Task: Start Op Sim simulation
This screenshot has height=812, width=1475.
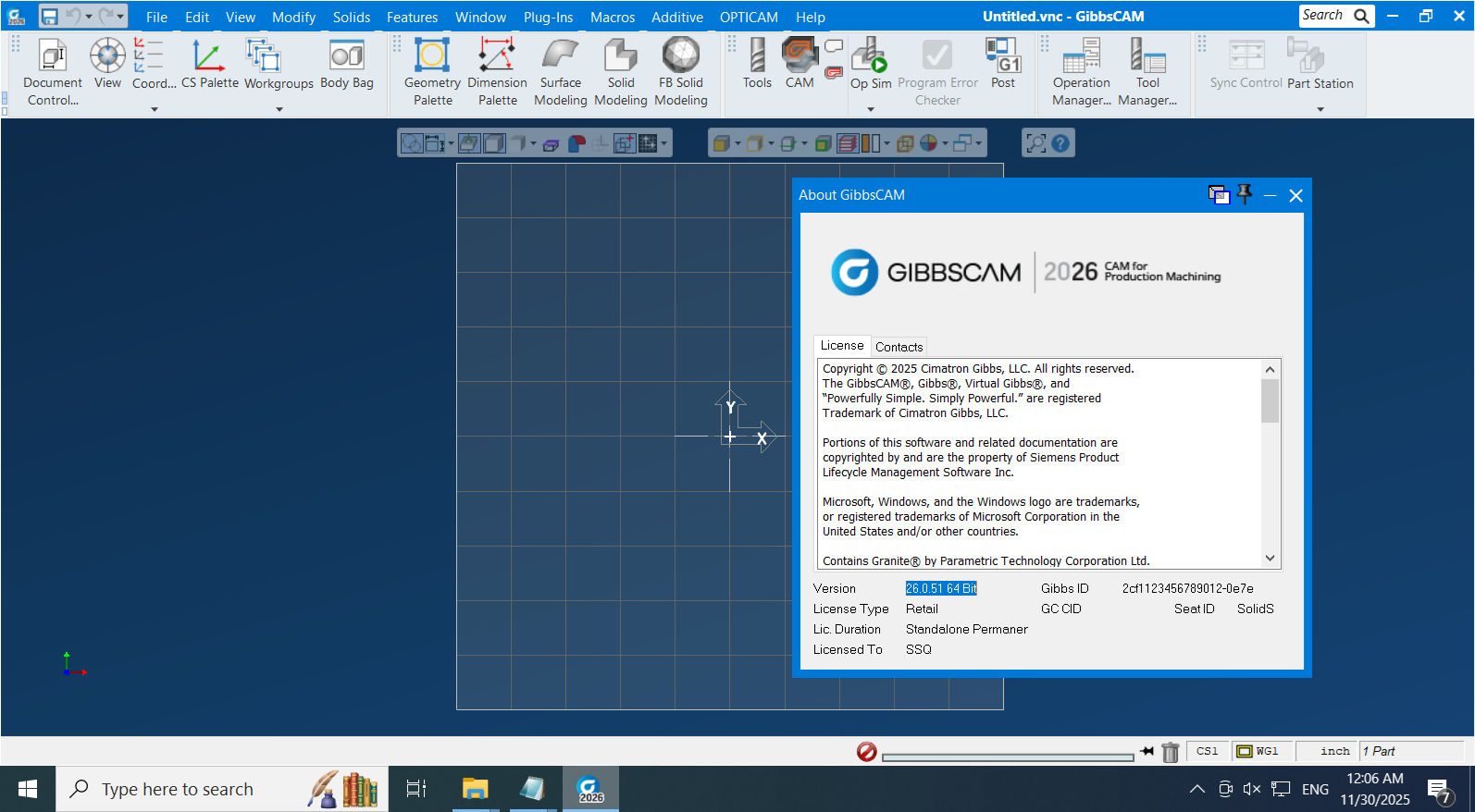Action: coord(871,64)
